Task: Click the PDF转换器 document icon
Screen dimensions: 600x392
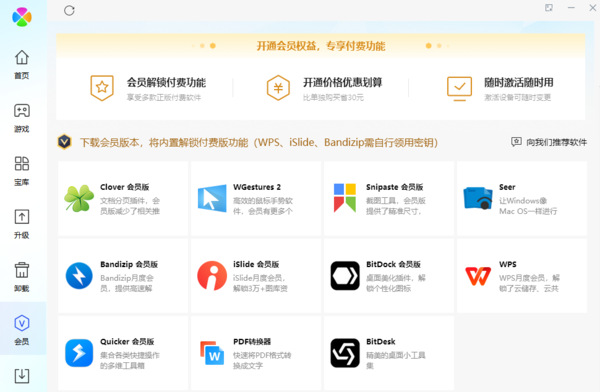Action: click(212, 353)
